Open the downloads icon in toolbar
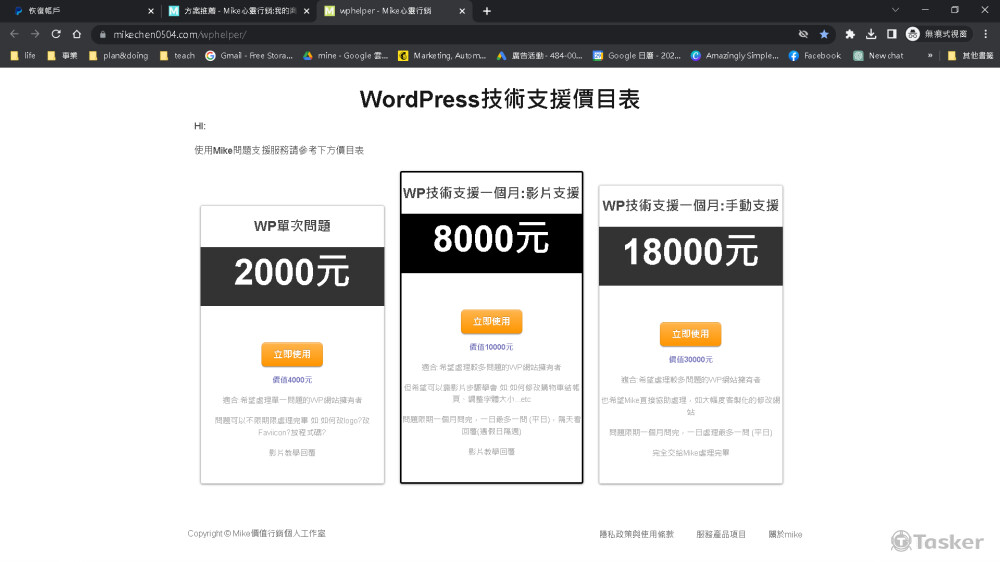The width and height of the screenshot is (1000, 562). click(x=871, y=34)
